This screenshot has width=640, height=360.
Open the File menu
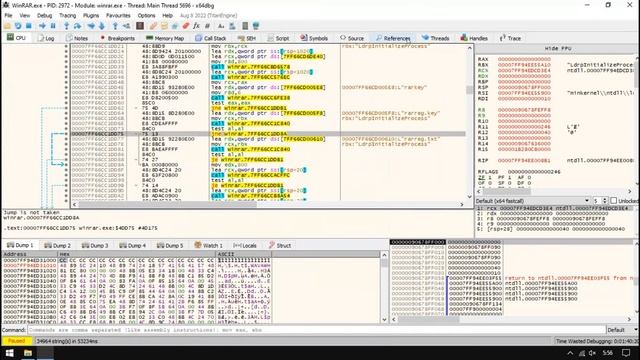click(8, 16)
